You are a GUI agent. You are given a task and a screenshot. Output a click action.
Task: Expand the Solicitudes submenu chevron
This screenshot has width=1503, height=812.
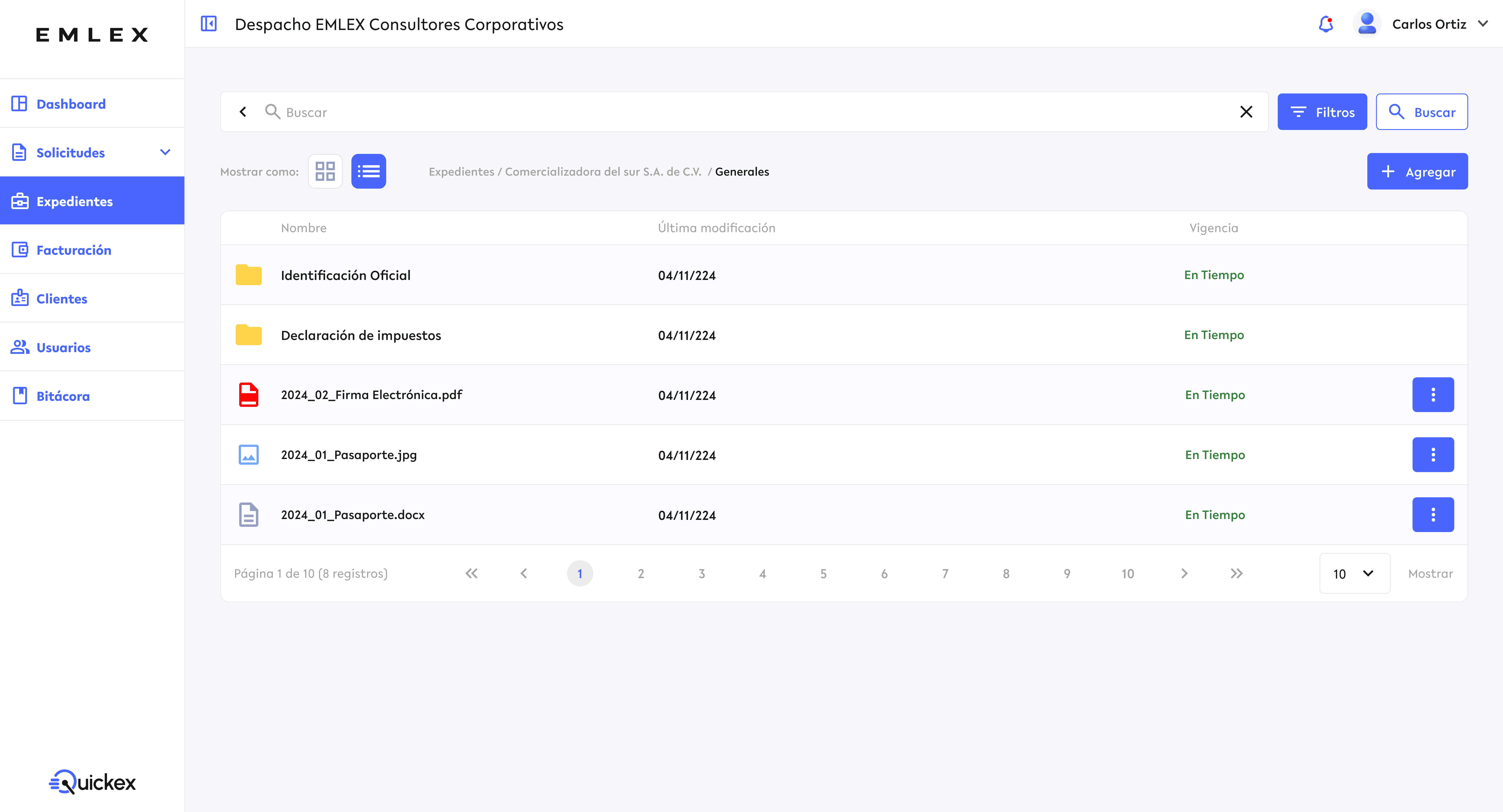[x=165, y=152]
